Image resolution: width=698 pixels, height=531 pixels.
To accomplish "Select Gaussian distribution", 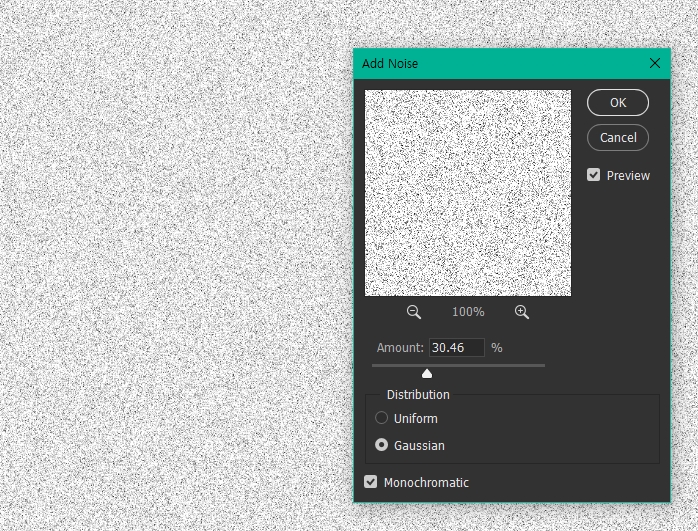I will [381, 445].
